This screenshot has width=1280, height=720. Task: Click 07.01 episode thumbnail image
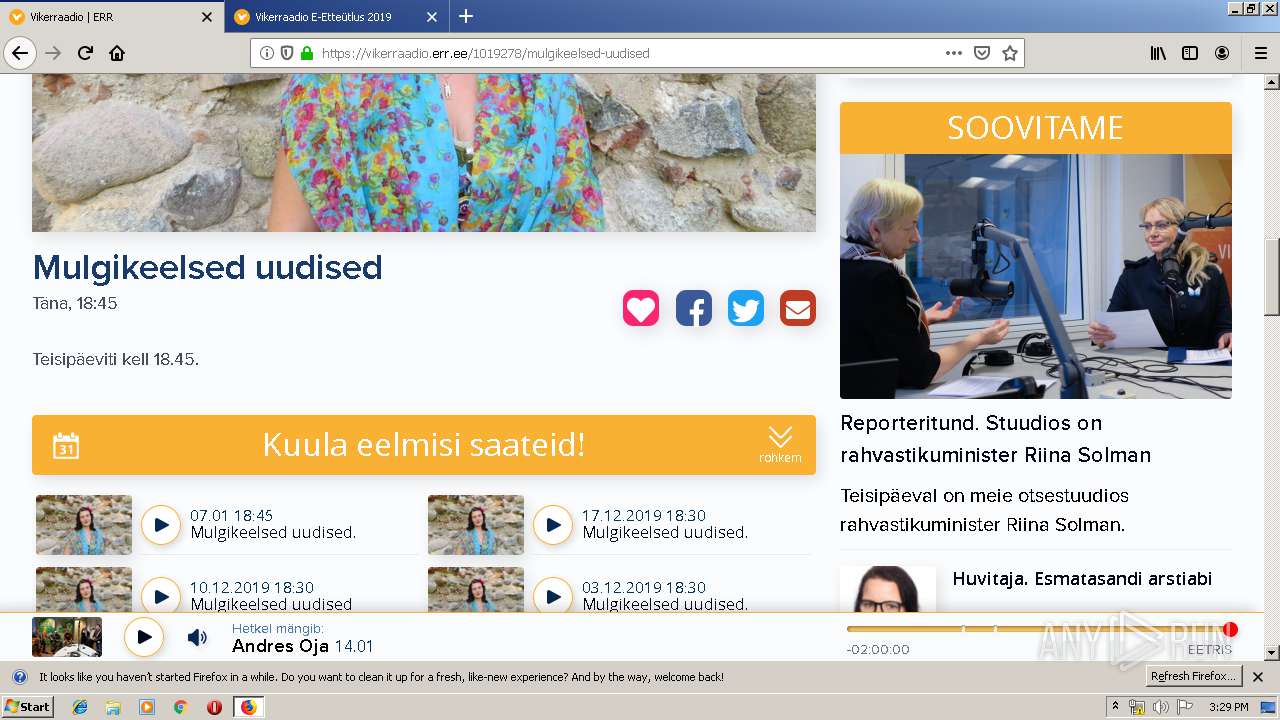point(84,525)
